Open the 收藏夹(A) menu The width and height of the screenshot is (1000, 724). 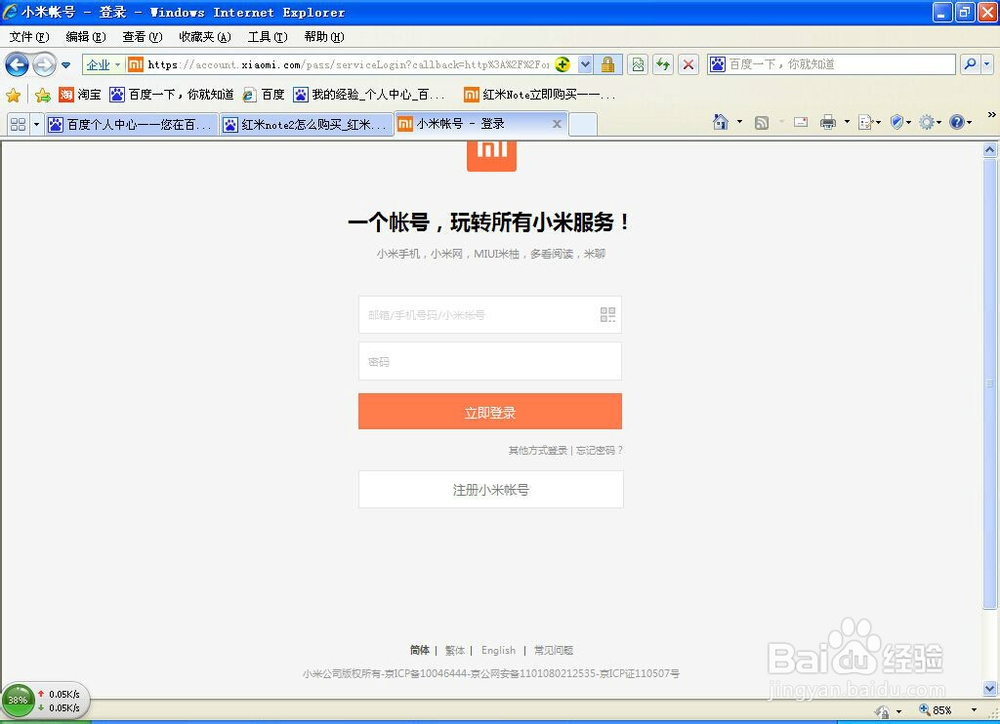pos(205,37)
